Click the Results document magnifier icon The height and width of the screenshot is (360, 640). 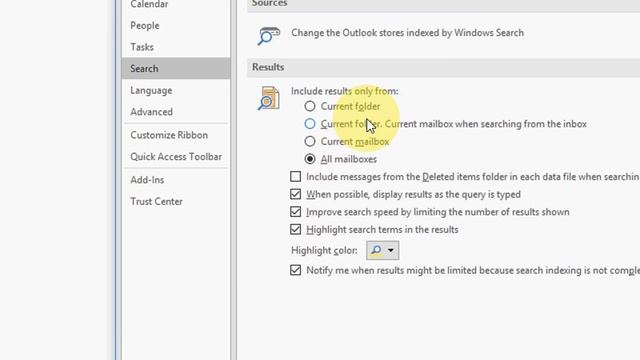tap(269, 98)
